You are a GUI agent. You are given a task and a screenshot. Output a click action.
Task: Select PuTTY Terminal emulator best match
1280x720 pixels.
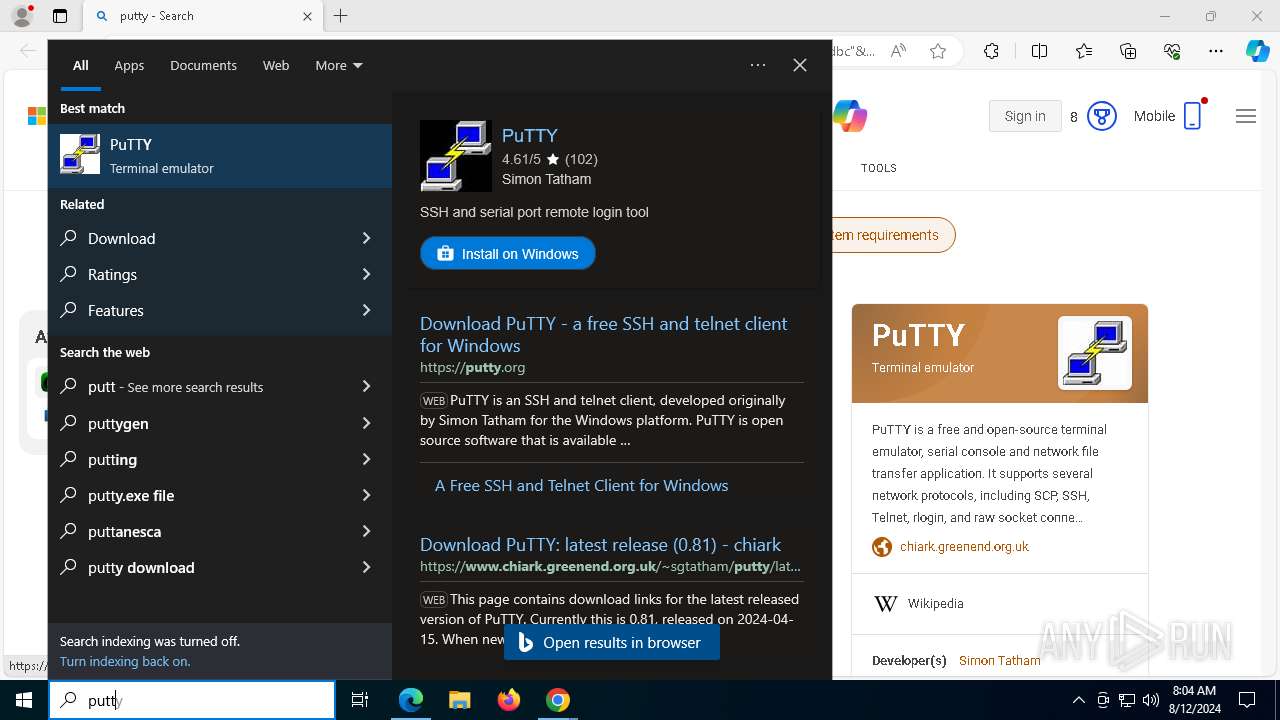pos(220,156)
